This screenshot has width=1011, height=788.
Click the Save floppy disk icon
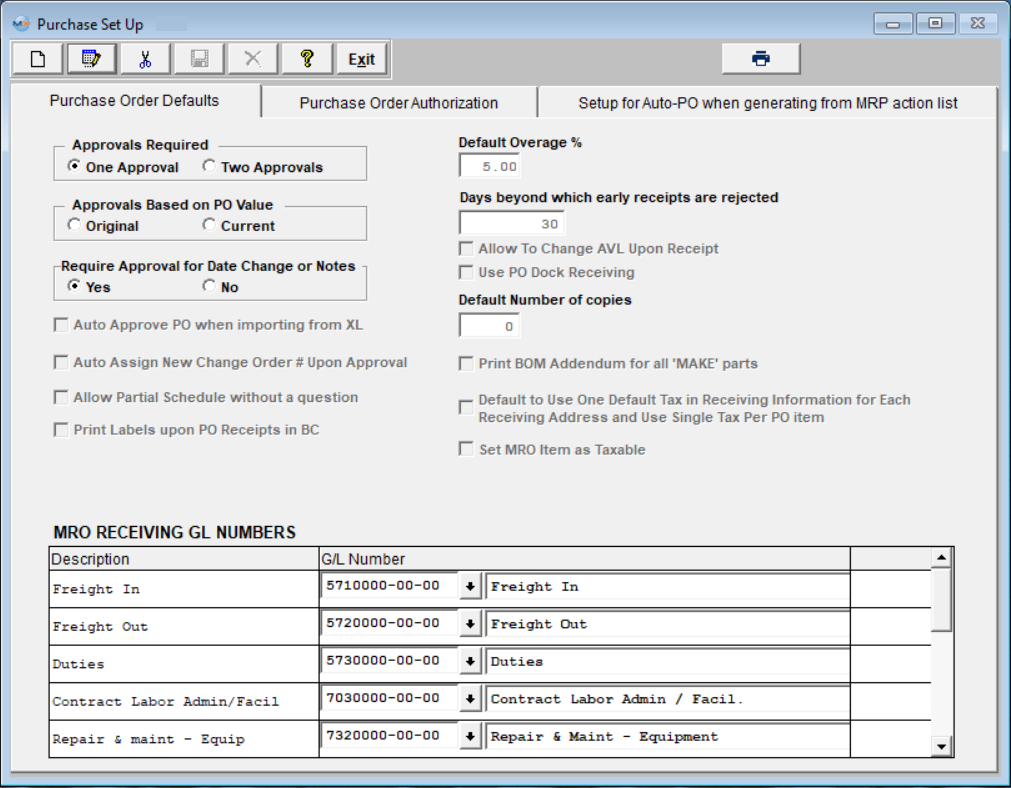199,59
